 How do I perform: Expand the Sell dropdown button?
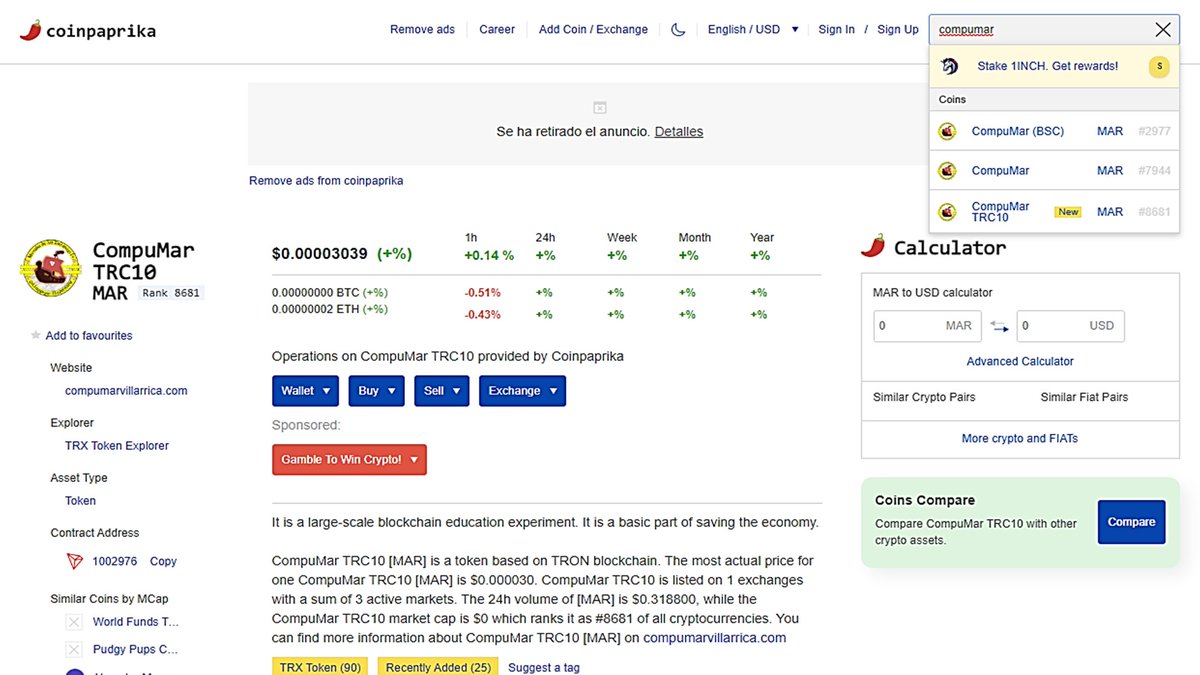tap(442, 391)
